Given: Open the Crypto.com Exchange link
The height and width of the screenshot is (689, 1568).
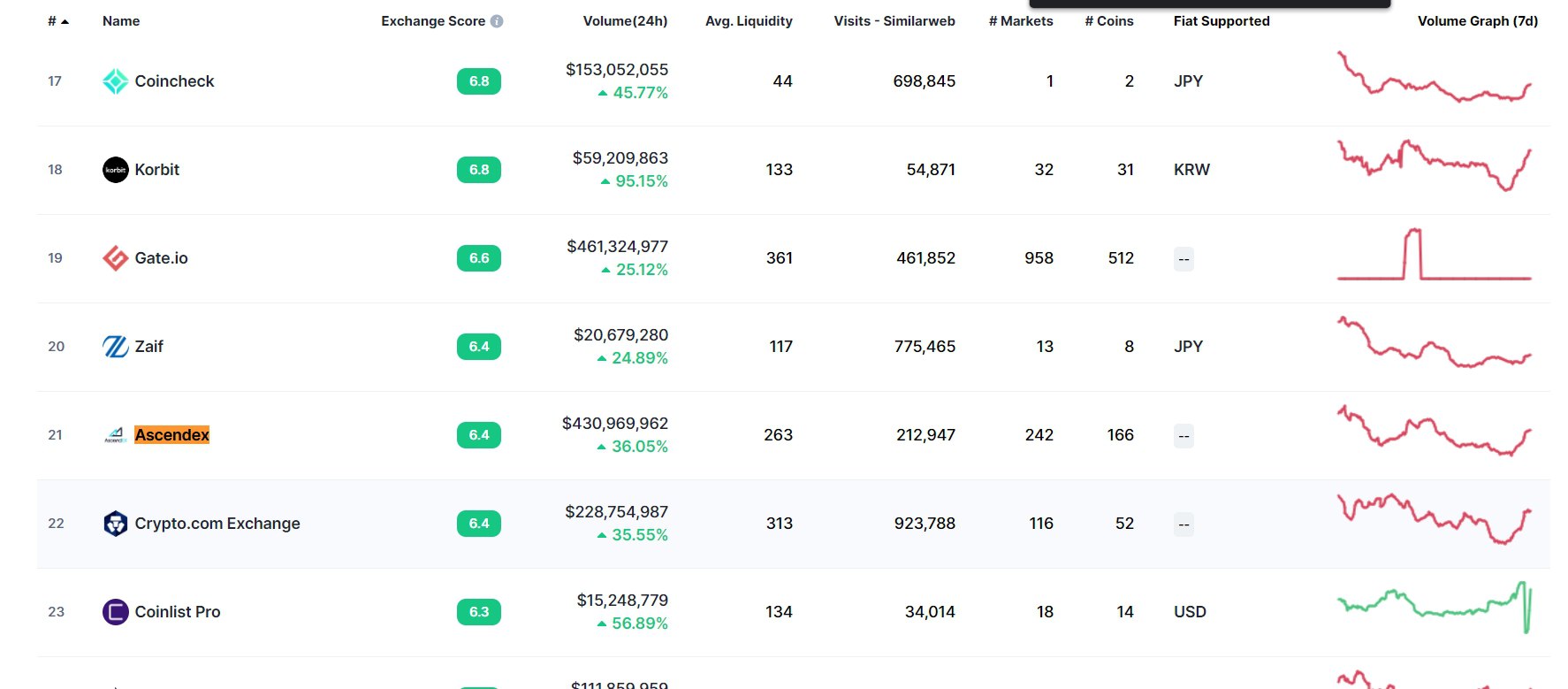Looking at the screenshot, I should [217, 524].
